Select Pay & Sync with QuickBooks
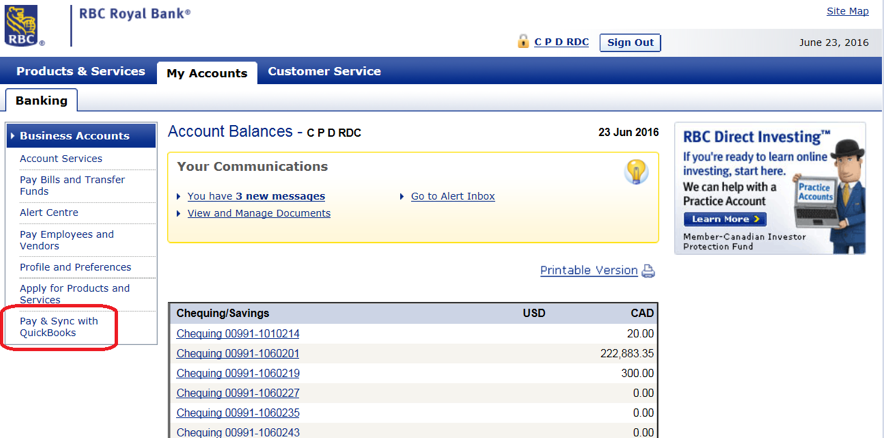884x438 pixels. pos(59,327)
